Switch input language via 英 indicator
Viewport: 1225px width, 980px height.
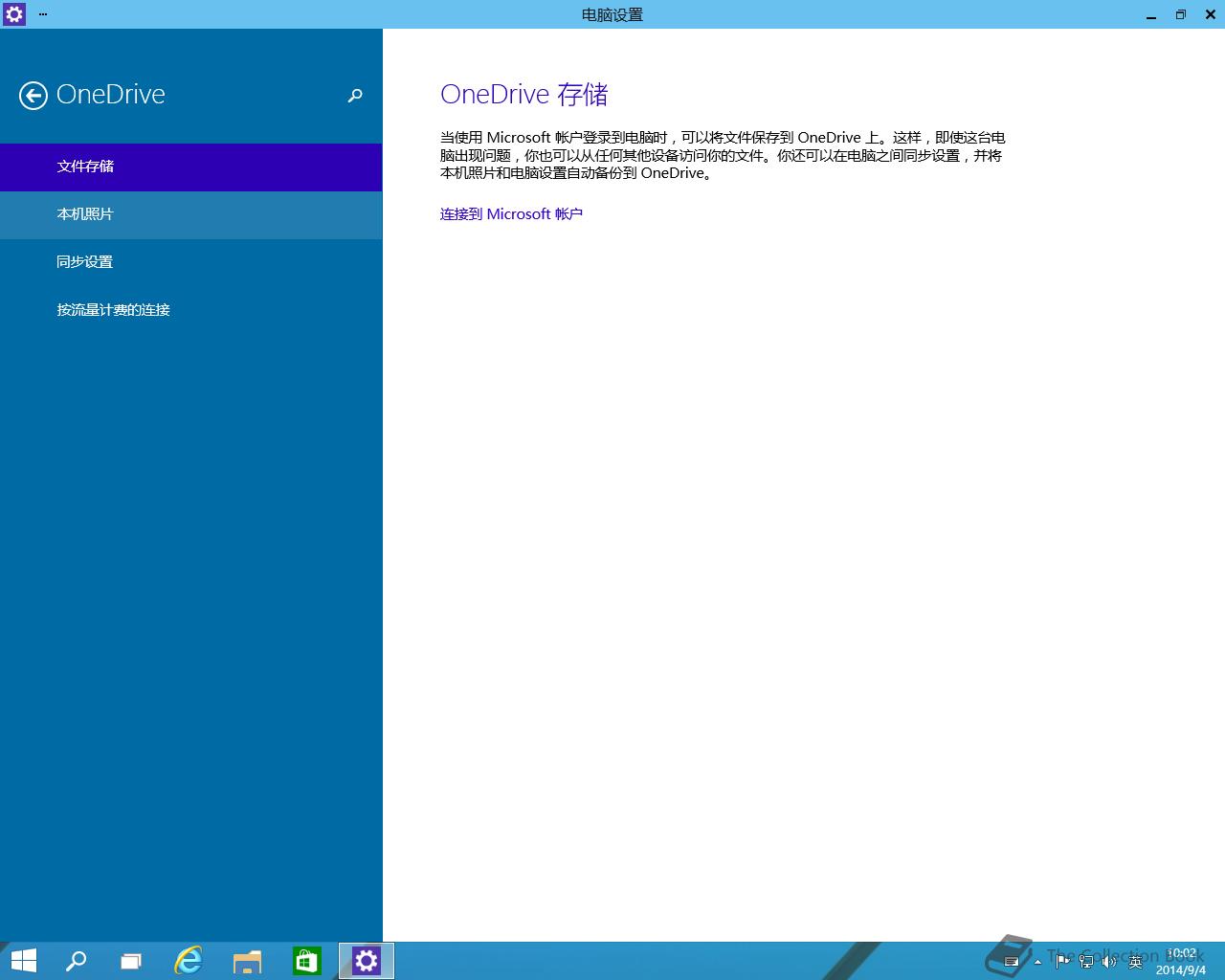1136,962
